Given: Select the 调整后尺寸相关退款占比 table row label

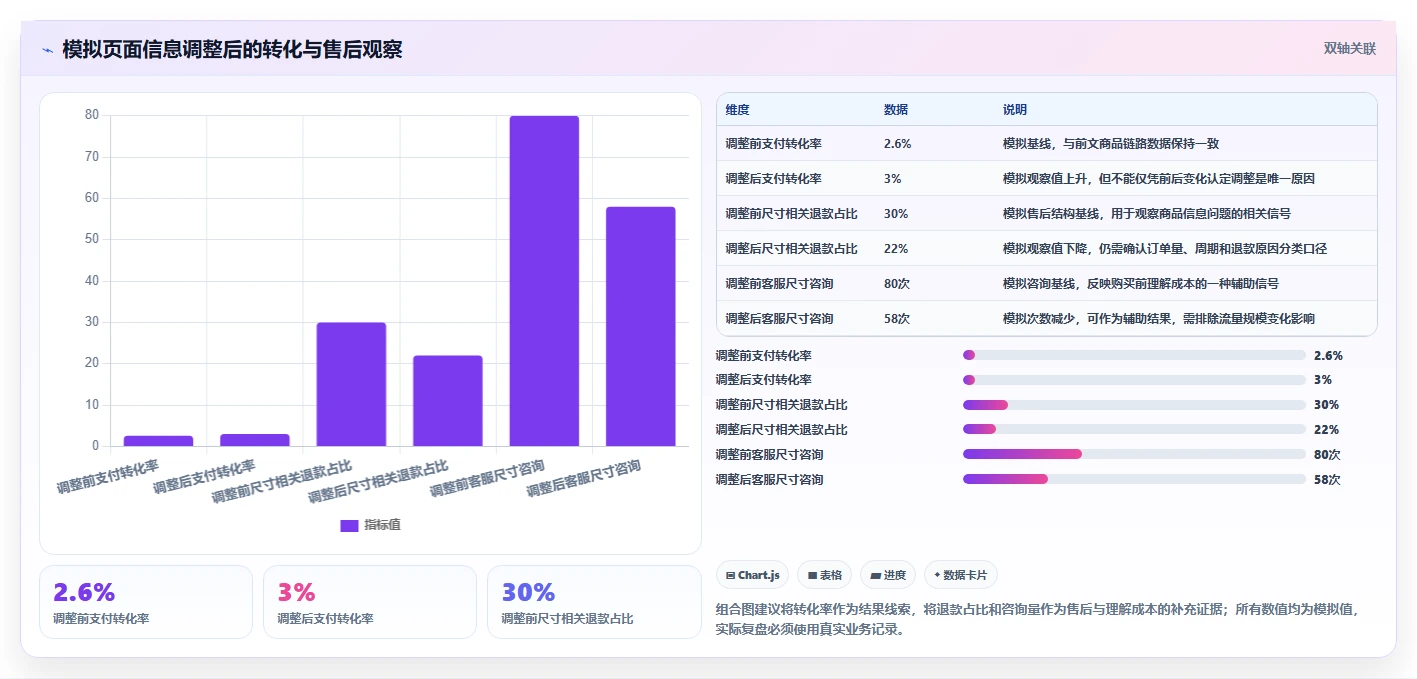Looking at the screenshot, I should point(791,249).
